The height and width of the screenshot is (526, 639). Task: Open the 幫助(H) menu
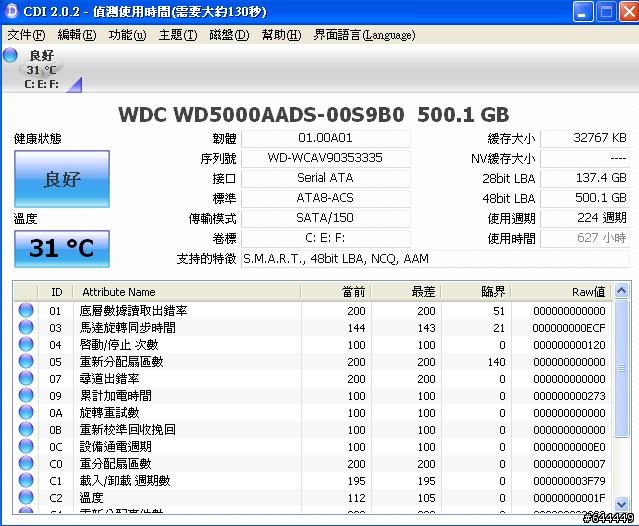click(281, 35)
